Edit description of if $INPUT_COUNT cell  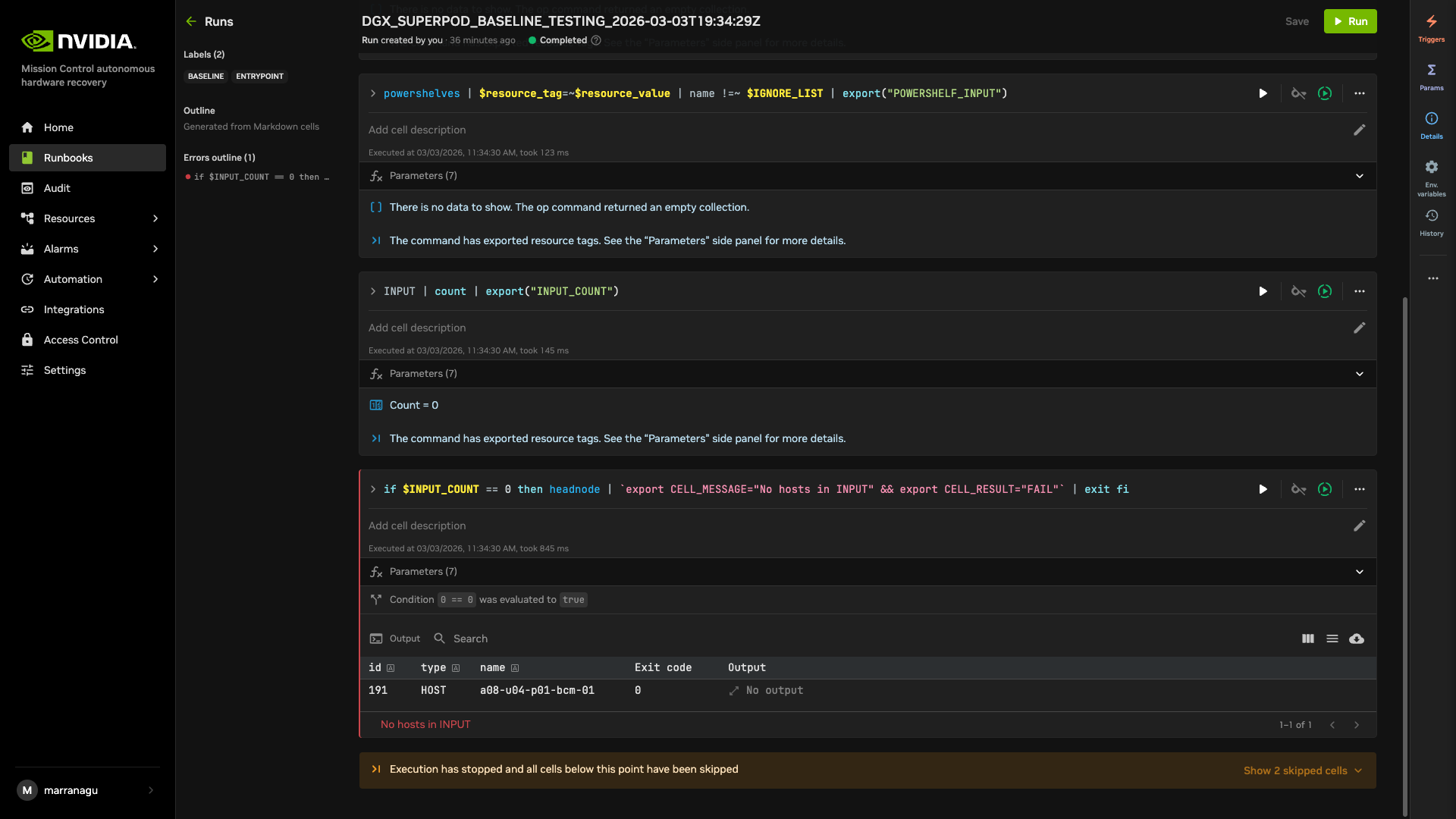tap(1360, 526)
